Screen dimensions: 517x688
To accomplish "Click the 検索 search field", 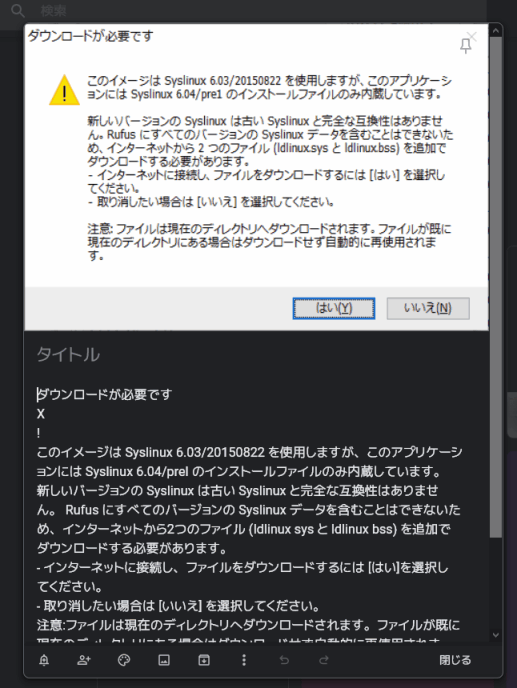I will [x=54, y=11].
